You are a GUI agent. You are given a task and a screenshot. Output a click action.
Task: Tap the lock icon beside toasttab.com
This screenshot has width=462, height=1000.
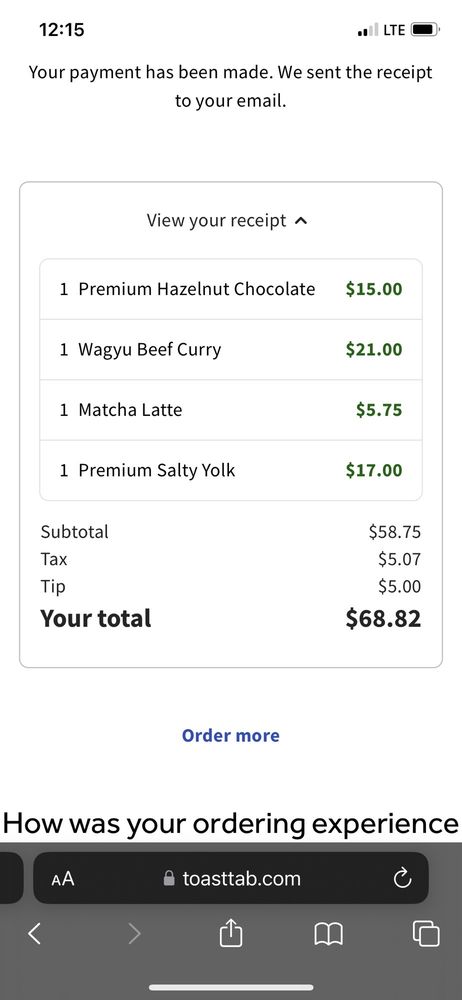[169, 878]
